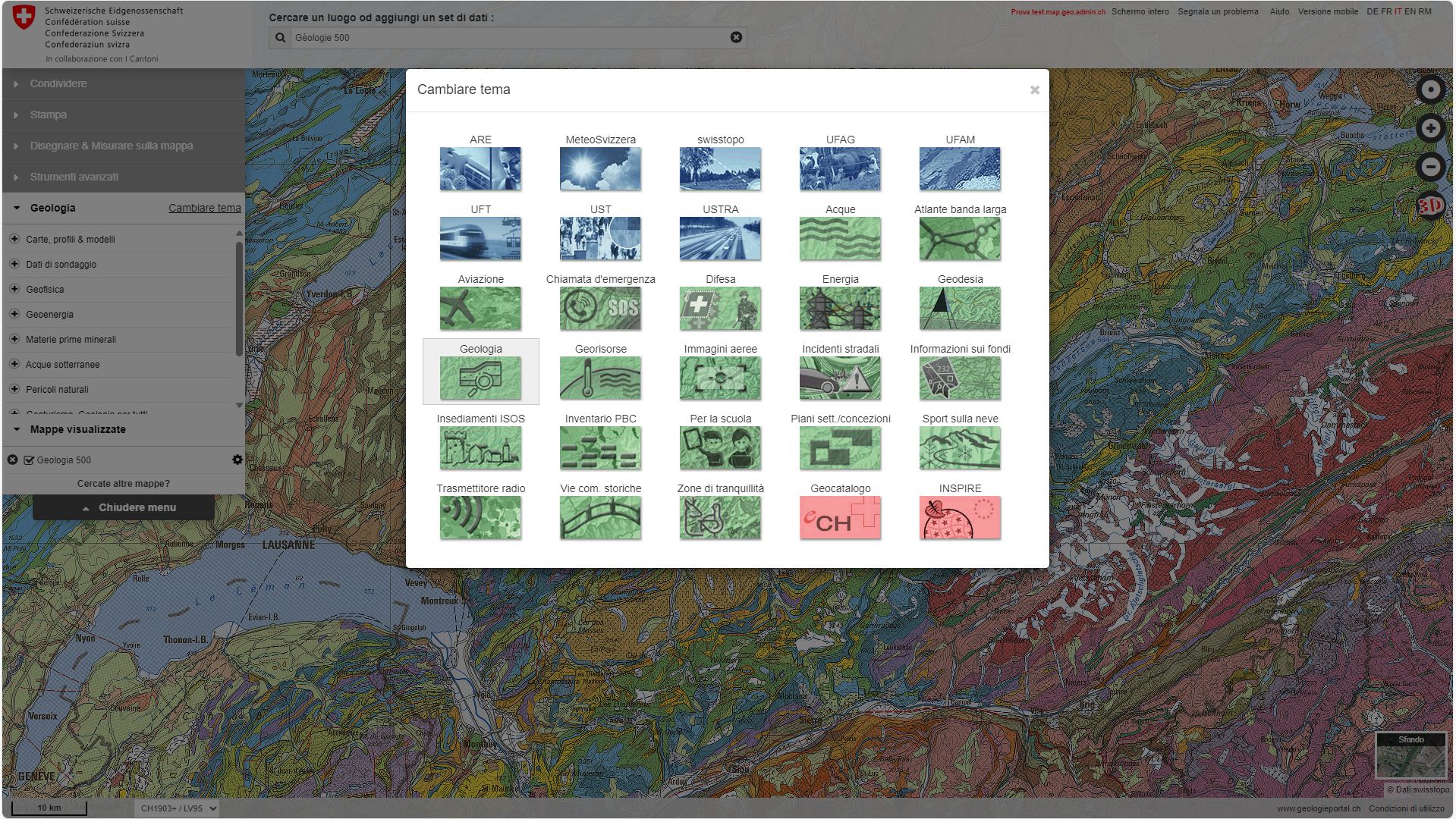Open the INSPIRE theme icon
The height and width of the screenshot is (819, 1456).
(960, 517)
